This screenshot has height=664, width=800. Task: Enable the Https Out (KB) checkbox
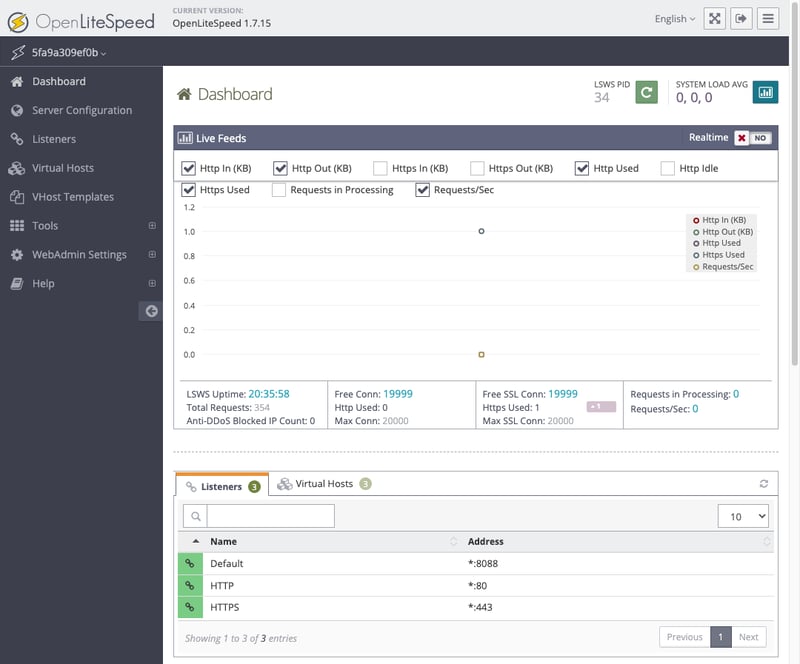477,168
